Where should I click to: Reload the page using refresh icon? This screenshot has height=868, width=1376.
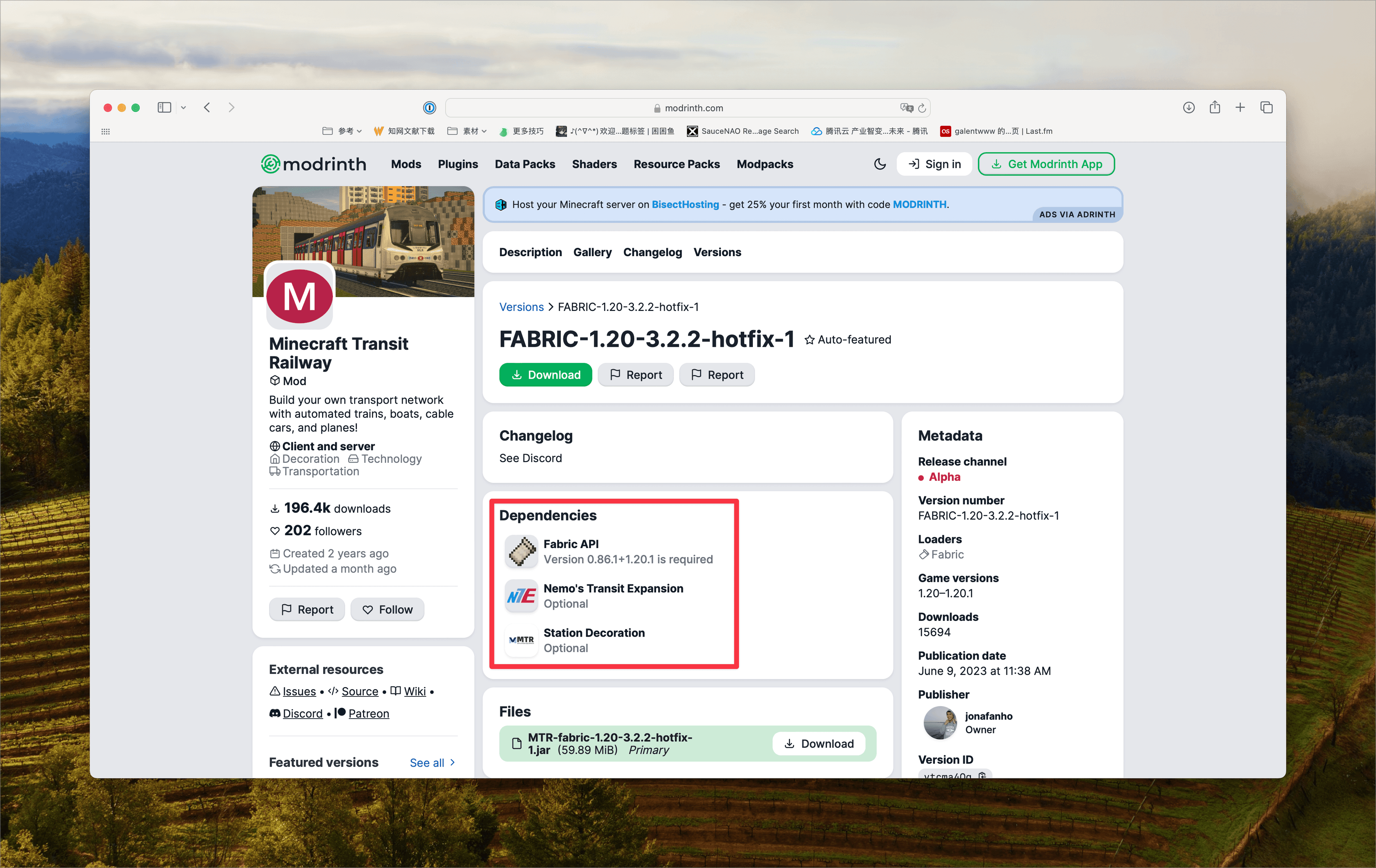[922, 107]
